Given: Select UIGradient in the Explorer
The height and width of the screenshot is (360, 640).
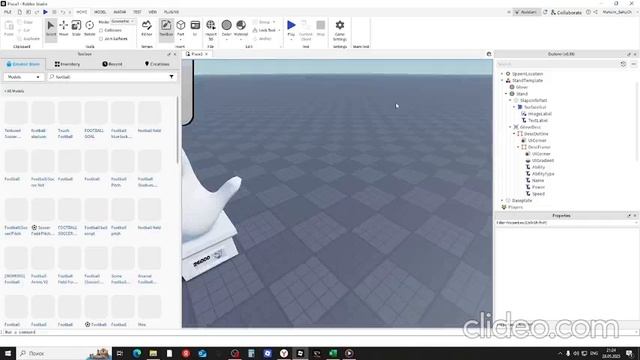Looking at the screenshot, I should [x=542, y=160].
